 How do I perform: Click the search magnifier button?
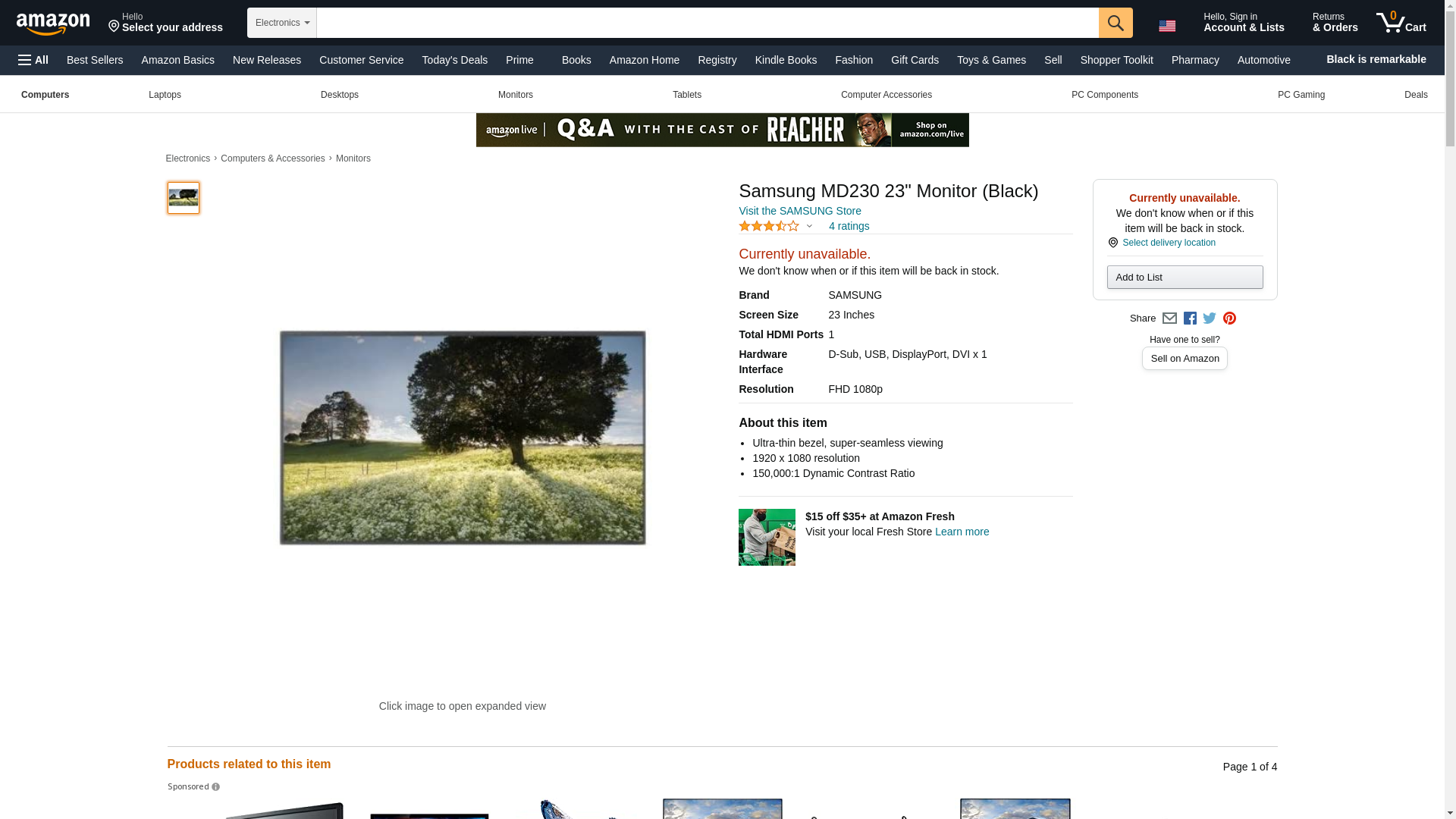1115,23
